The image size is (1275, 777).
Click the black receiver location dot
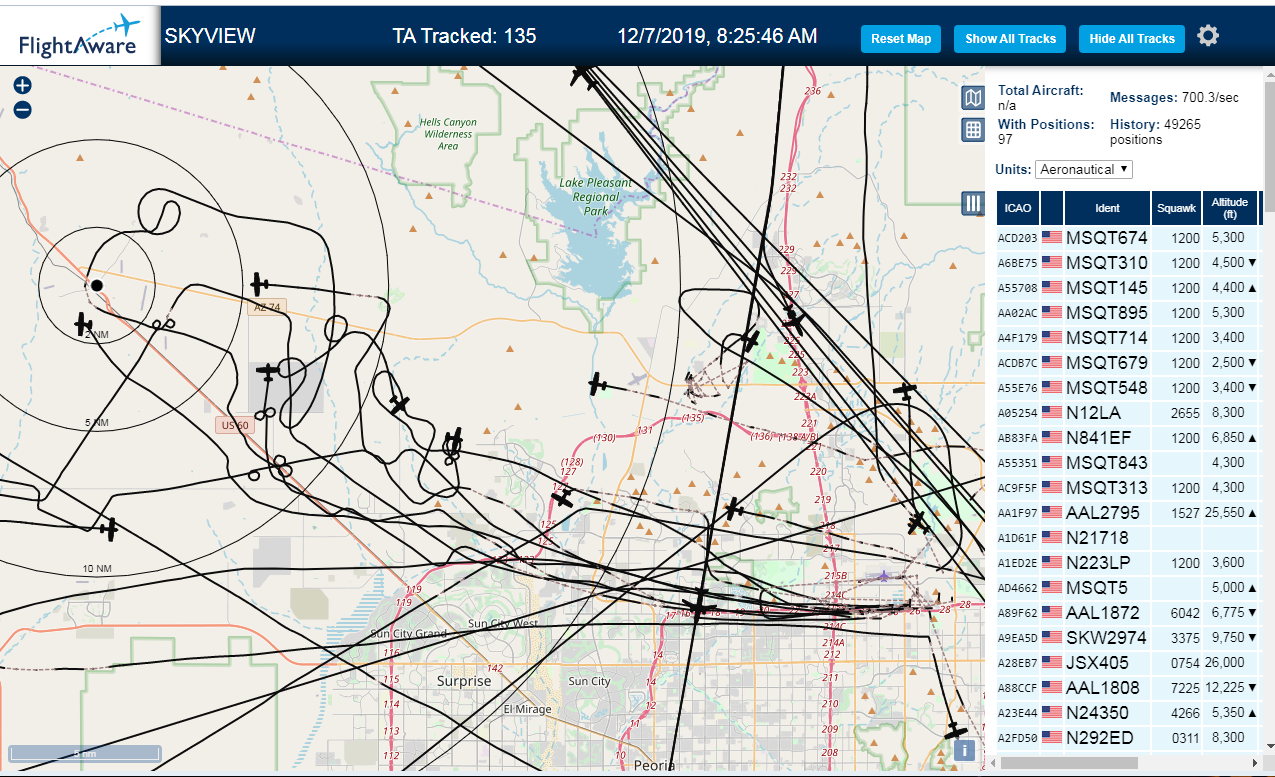coord(97,286)
